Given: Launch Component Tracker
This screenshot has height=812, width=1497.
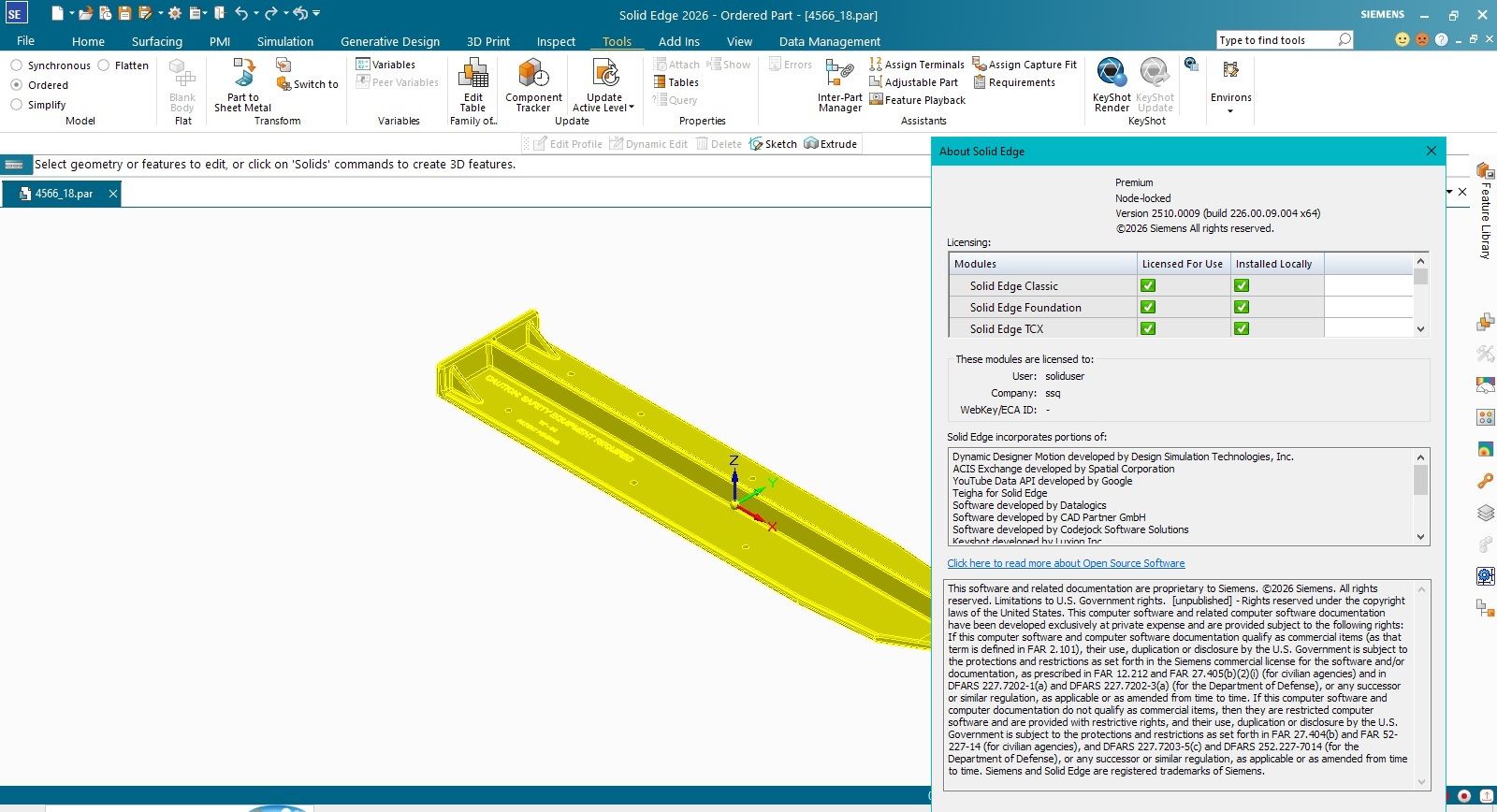Looking at the screenshot, I should 533,85.
